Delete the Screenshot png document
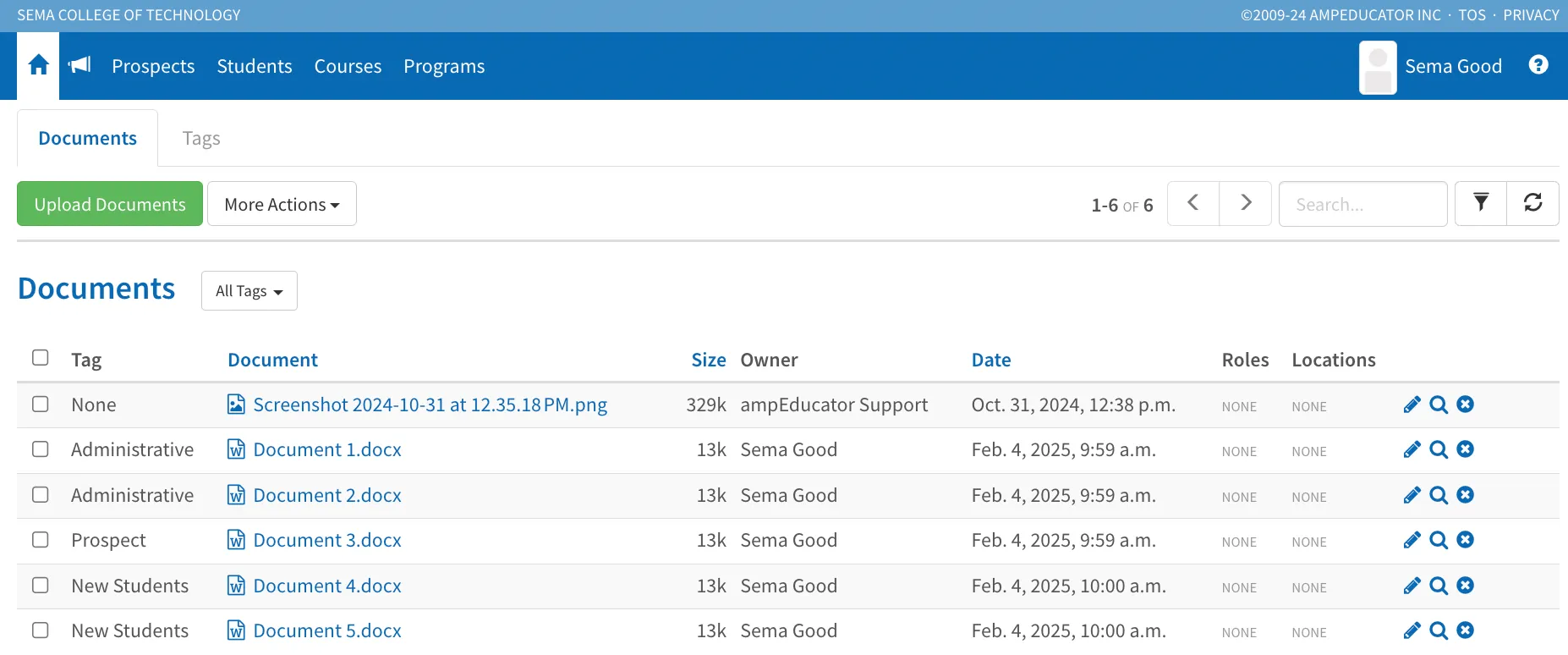This screenshot has width=1568, height=655. pyautogui.click(x=1466, y=405)
